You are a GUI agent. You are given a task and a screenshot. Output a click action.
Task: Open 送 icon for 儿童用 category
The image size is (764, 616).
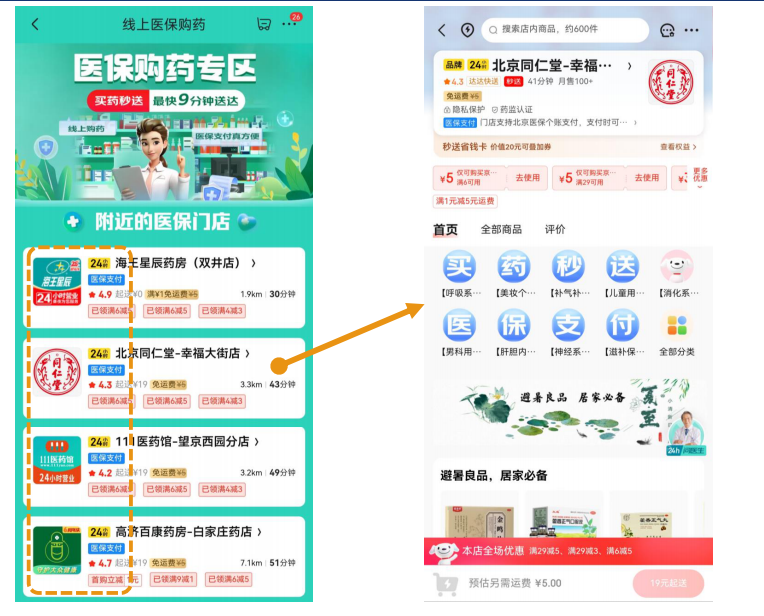(x=623, y=267)
